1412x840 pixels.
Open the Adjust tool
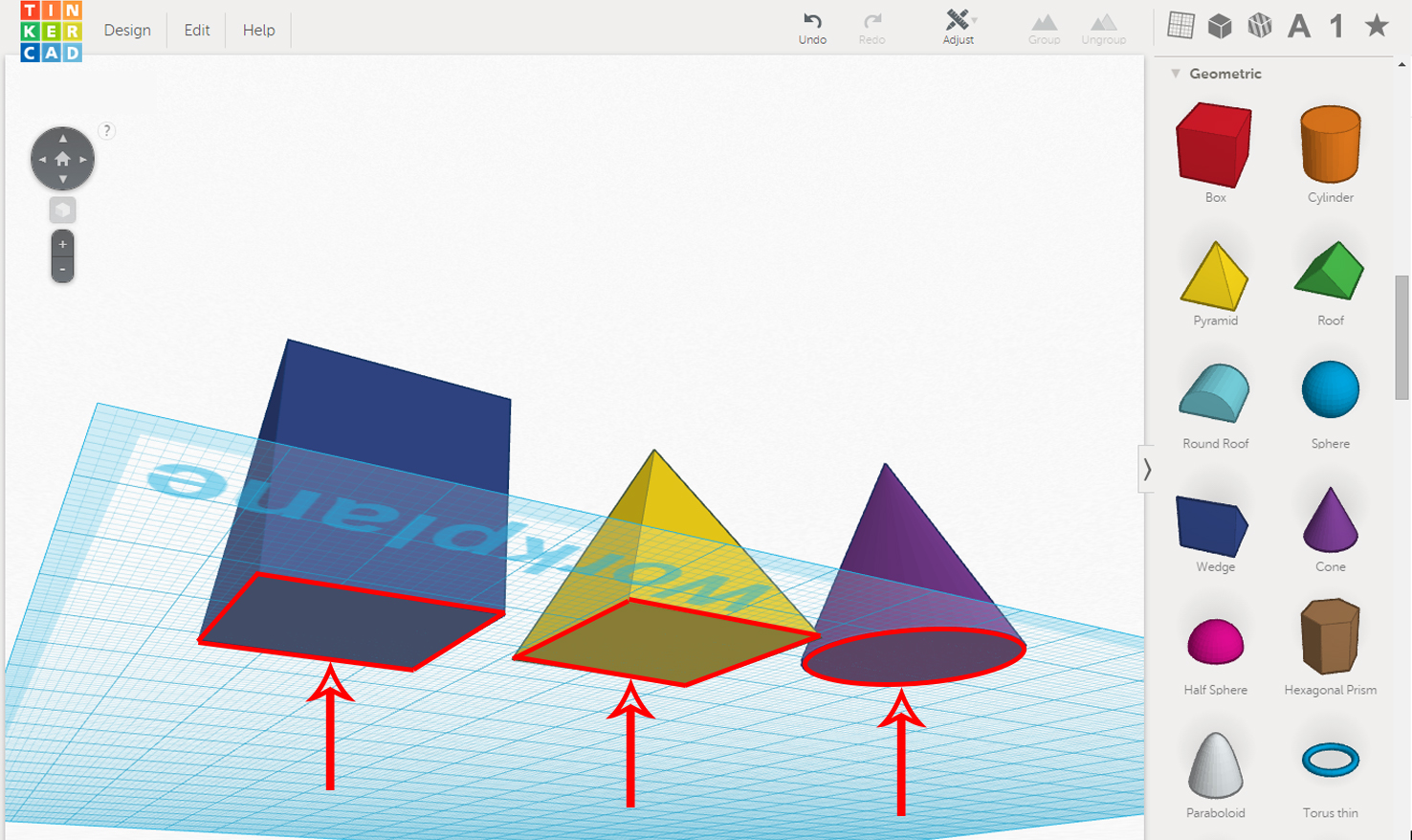click(x=958, y=28)
